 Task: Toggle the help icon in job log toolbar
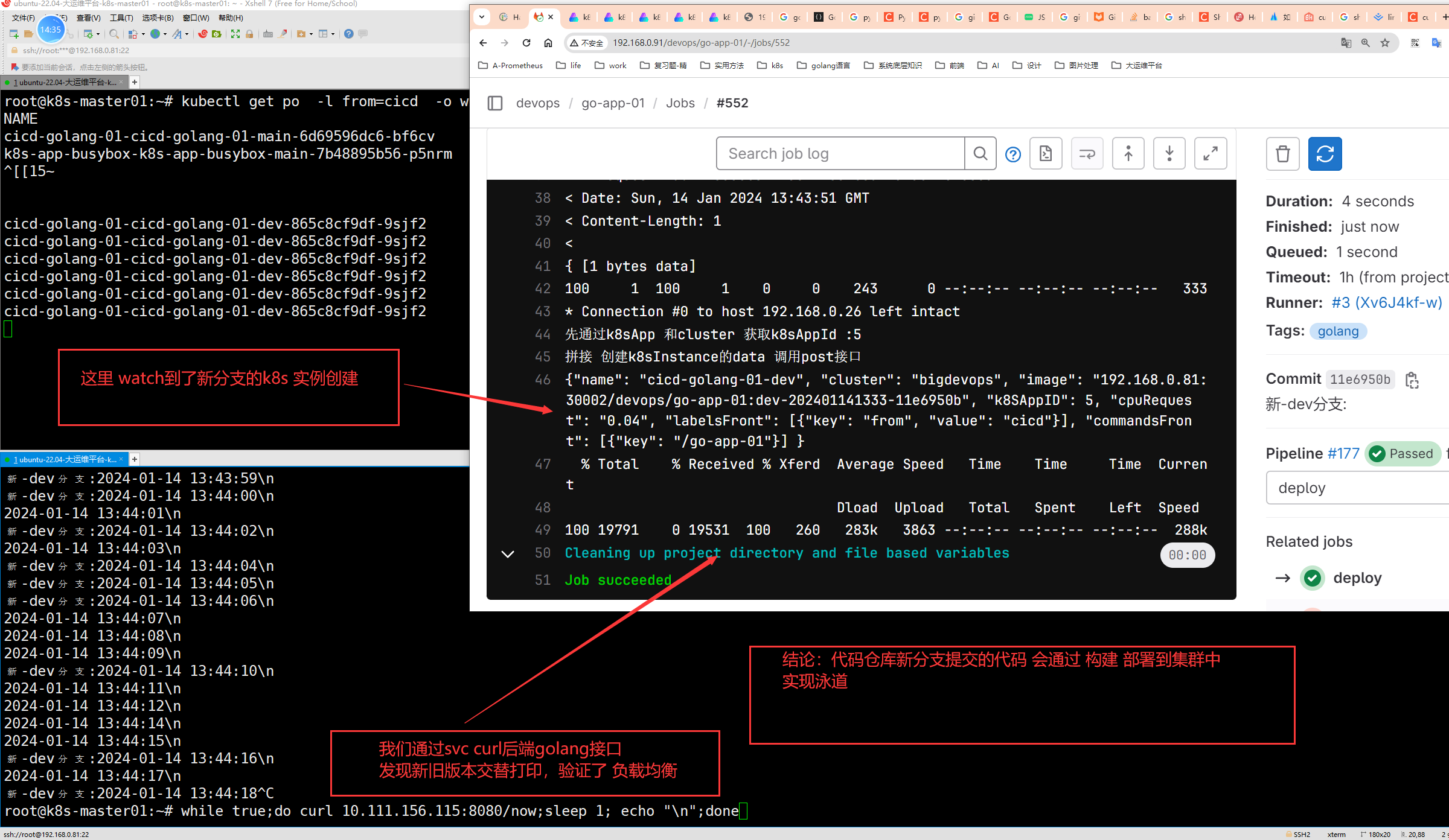(1013, 153)
